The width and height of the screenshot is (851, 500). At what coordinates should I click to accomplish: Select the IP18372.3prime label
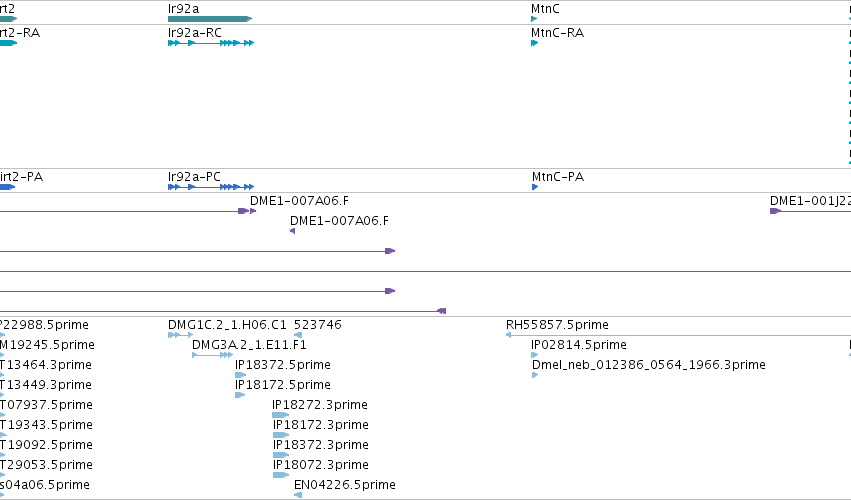321,445
